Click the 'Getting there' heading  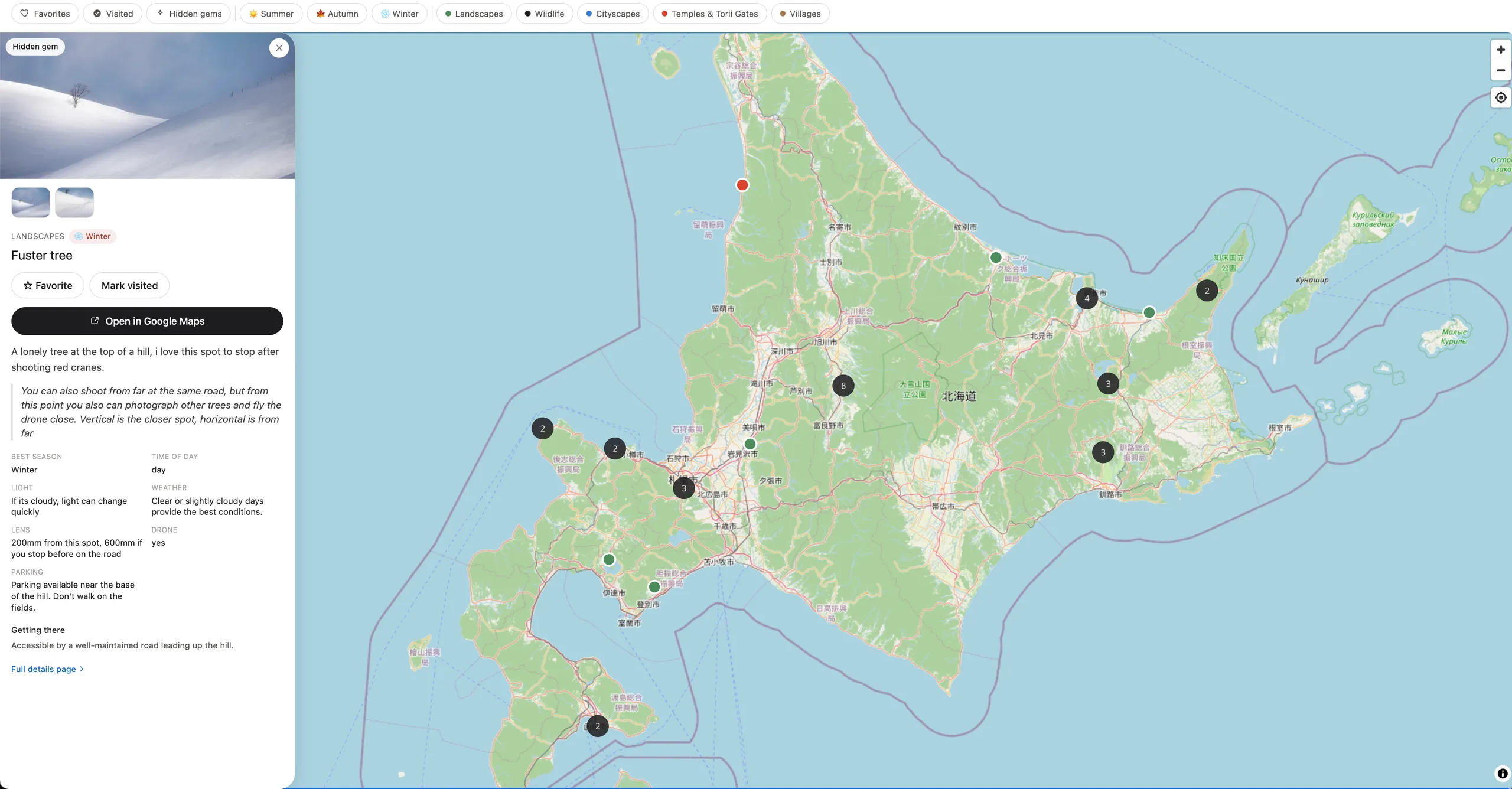pos(38,630)
